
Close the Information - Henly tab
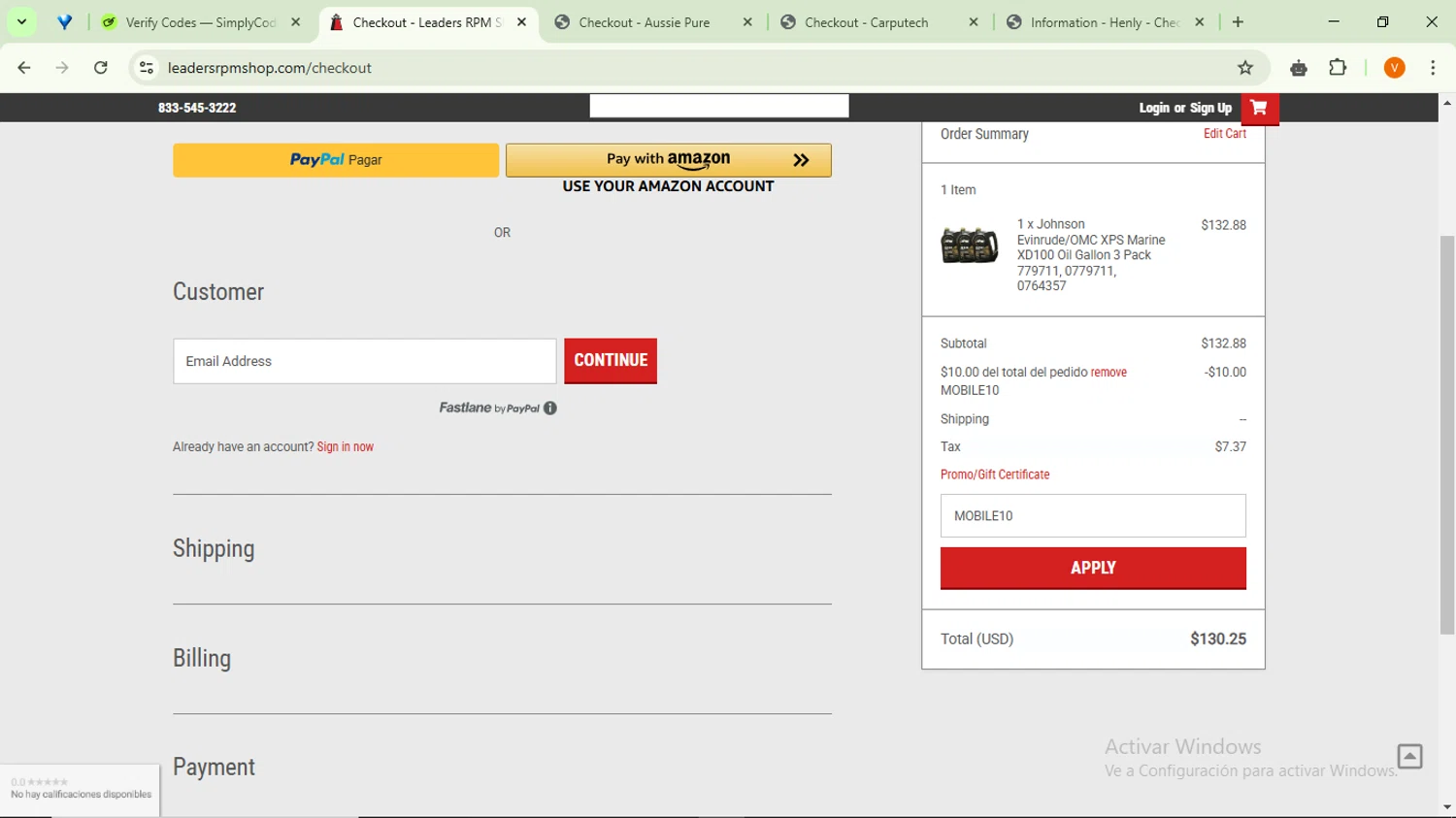(1200, 22)
